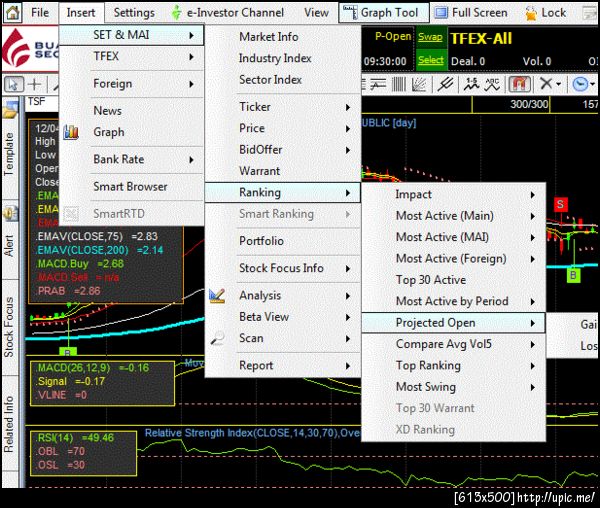This screenshot has height=508, width=600.
Task: Open the e-Investor Channel menu
Action: (228, 13)
